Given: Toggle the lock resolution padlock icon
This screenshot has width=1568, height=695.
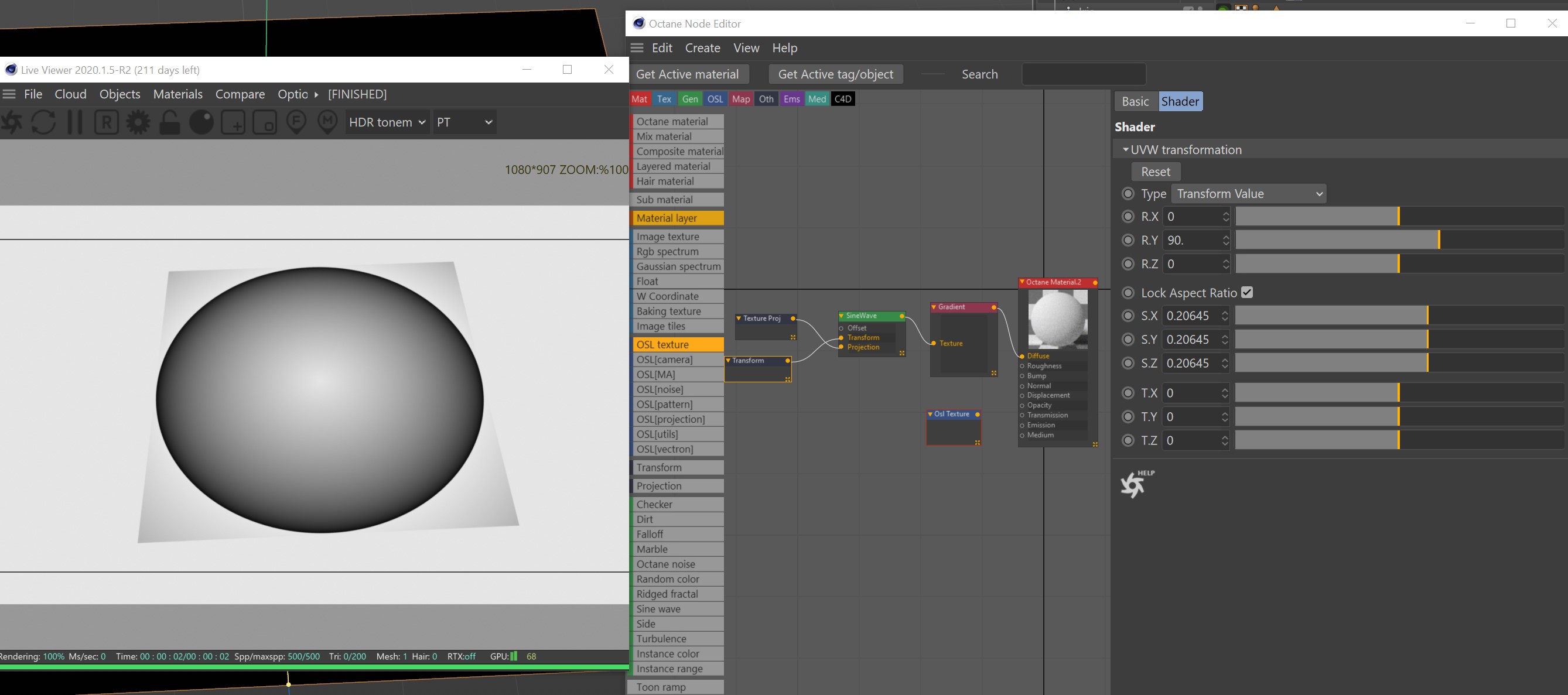Looking at the screenshot, I should pos(170,122).
